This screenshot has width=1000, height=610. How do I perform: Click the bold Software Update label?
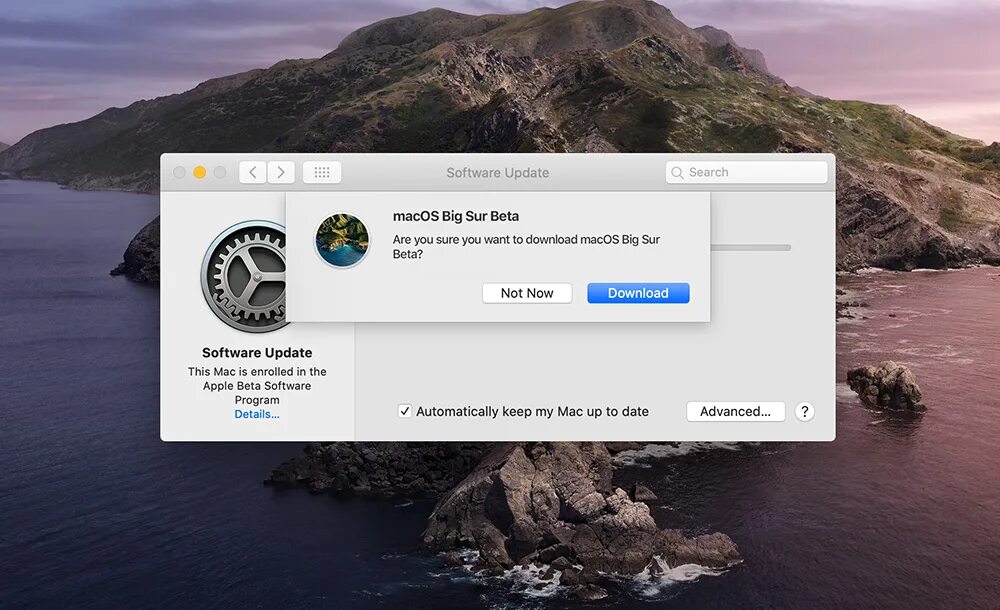257,353
